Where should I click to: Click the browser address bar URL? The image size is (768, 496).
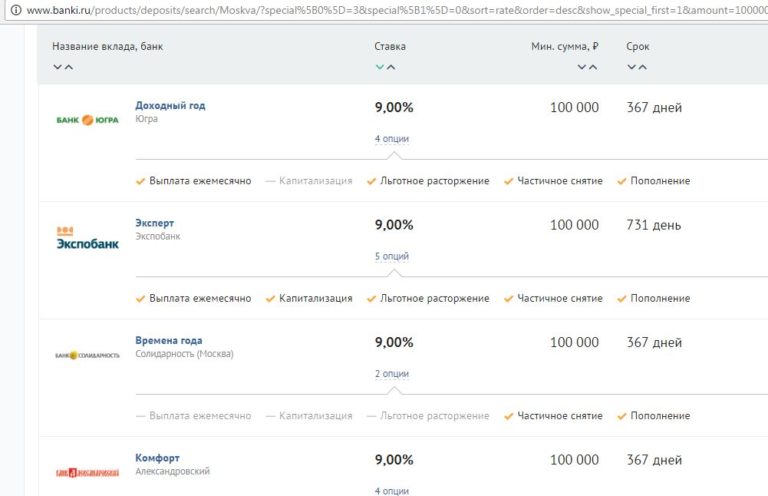point(400,9)
